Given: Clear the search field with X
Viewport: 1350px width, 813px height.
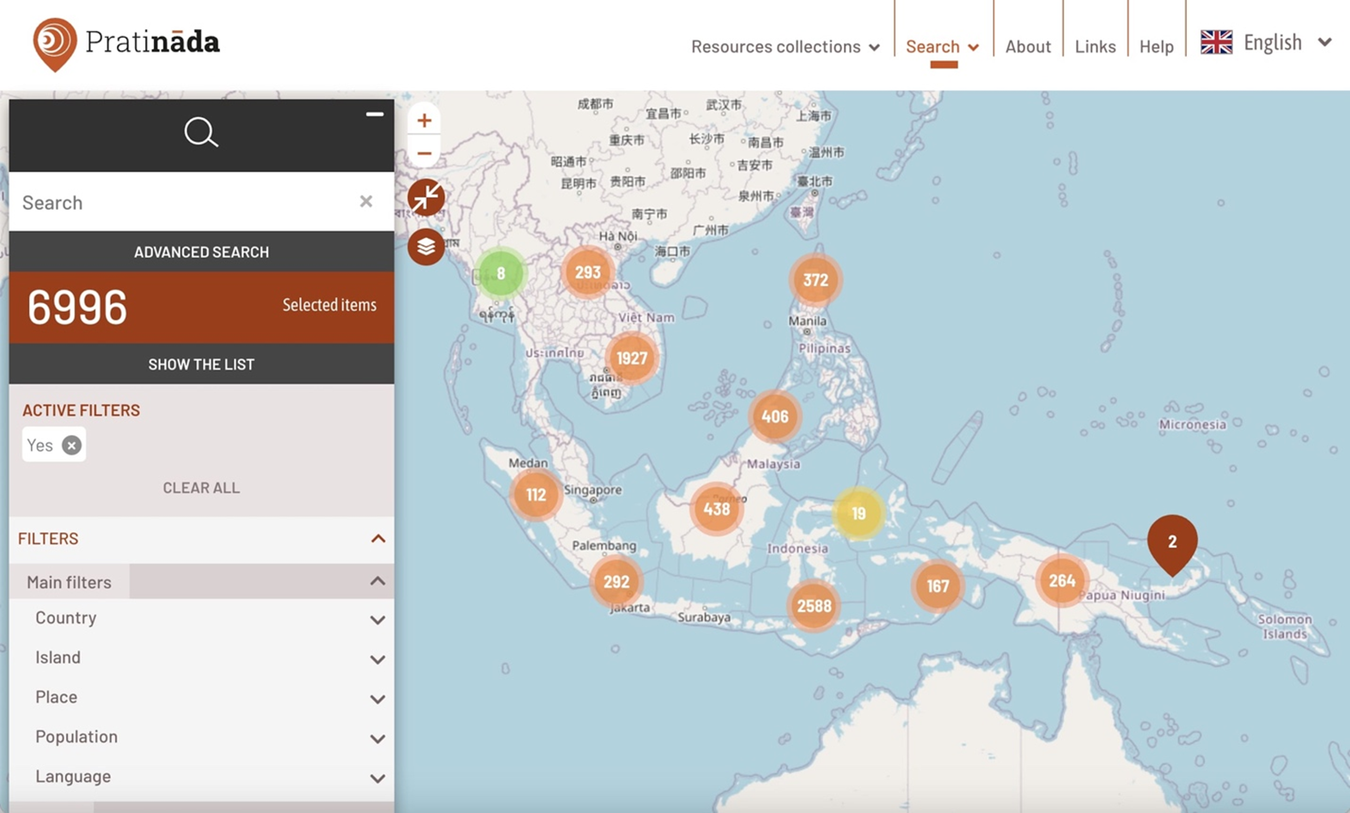Looking at the screenshot, I should coord(366,202).
